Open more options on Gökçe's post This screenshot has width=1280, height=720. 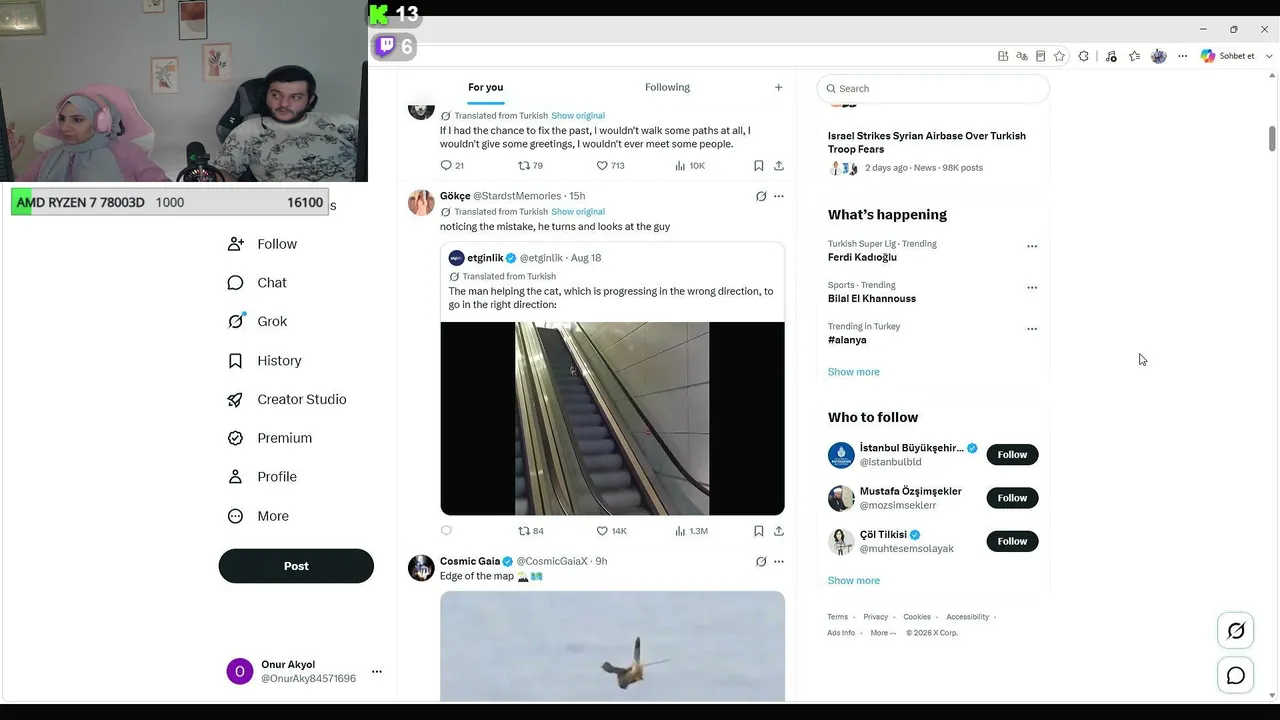point(779,196)
